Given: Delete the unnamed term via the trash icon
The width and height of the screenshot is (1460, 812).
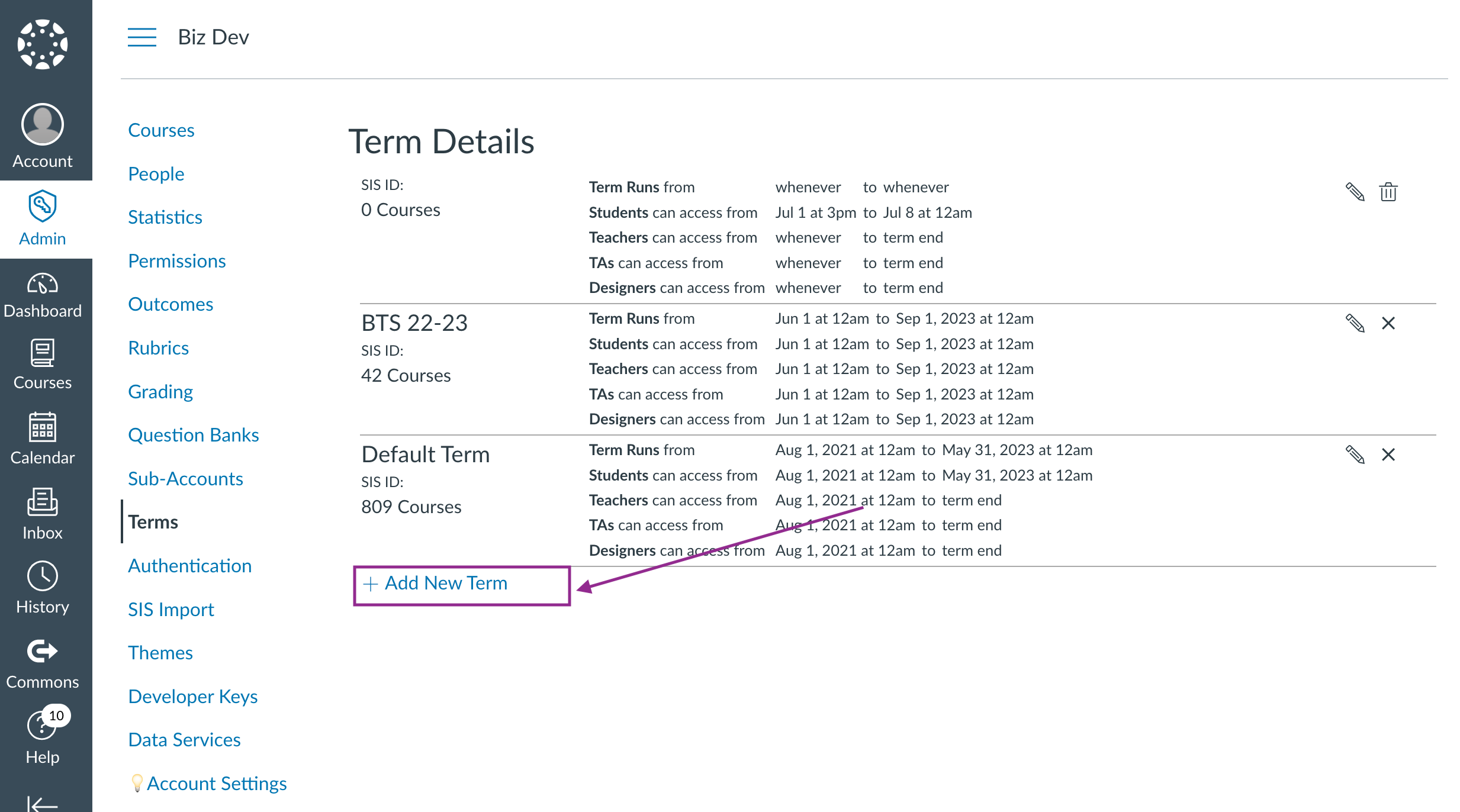Looking at the screenshot, I should (x=1388, y=192).
